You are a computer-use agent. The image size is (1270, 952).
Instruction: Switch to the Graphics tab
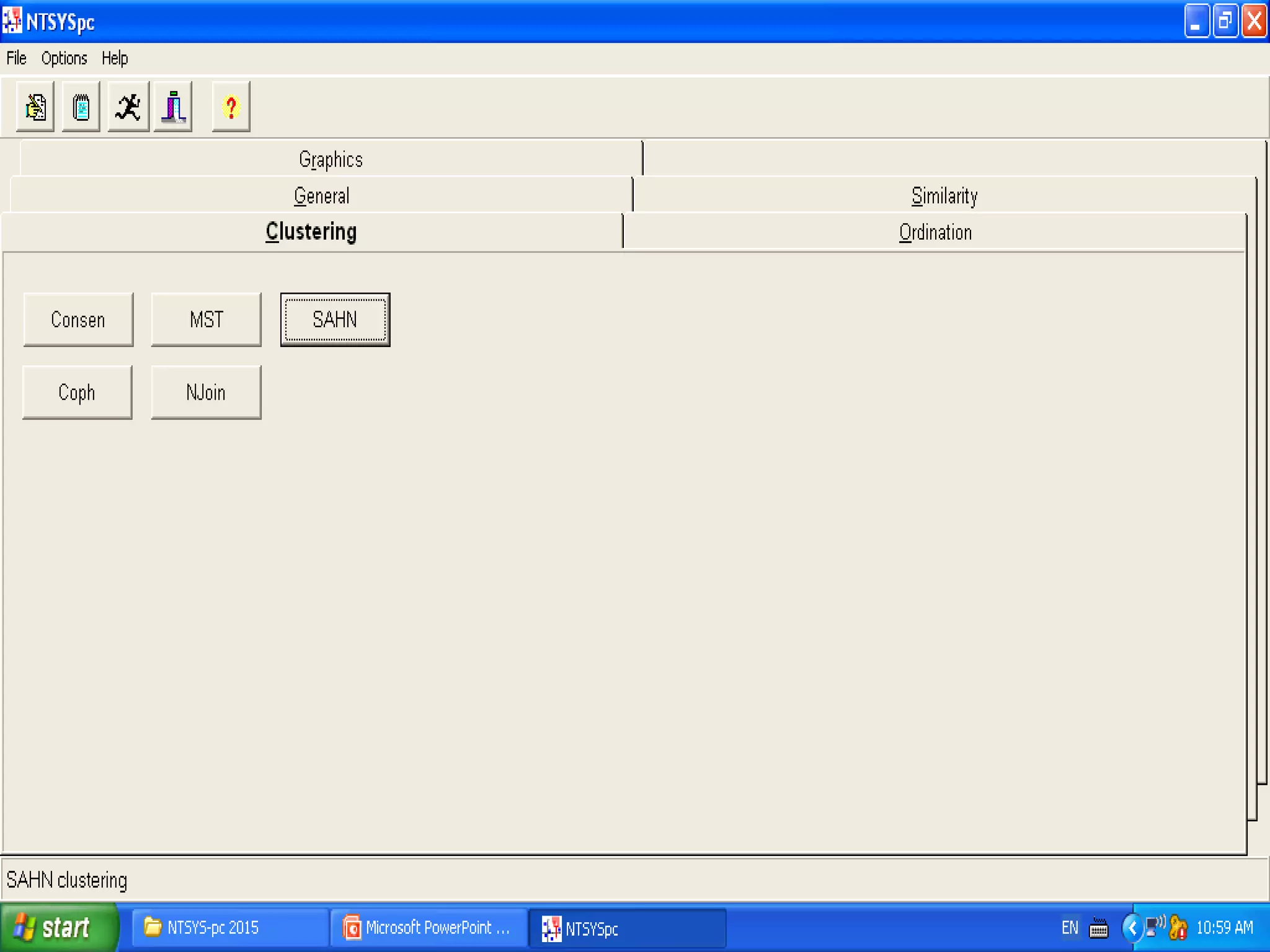point(331,159)
